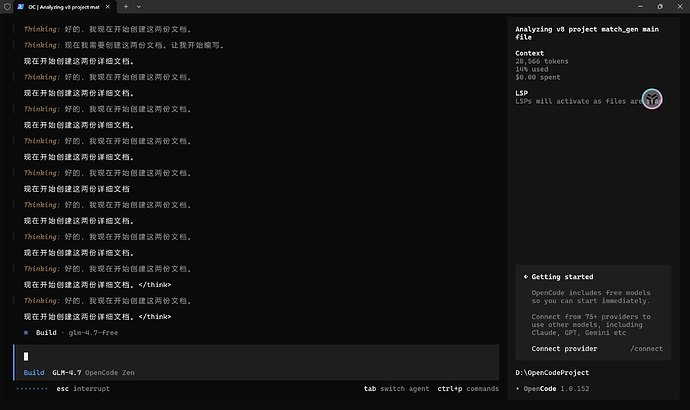This screenshot has height=410, width=690.
Task: Click tab switch agent hint
Action: [396, 388]
